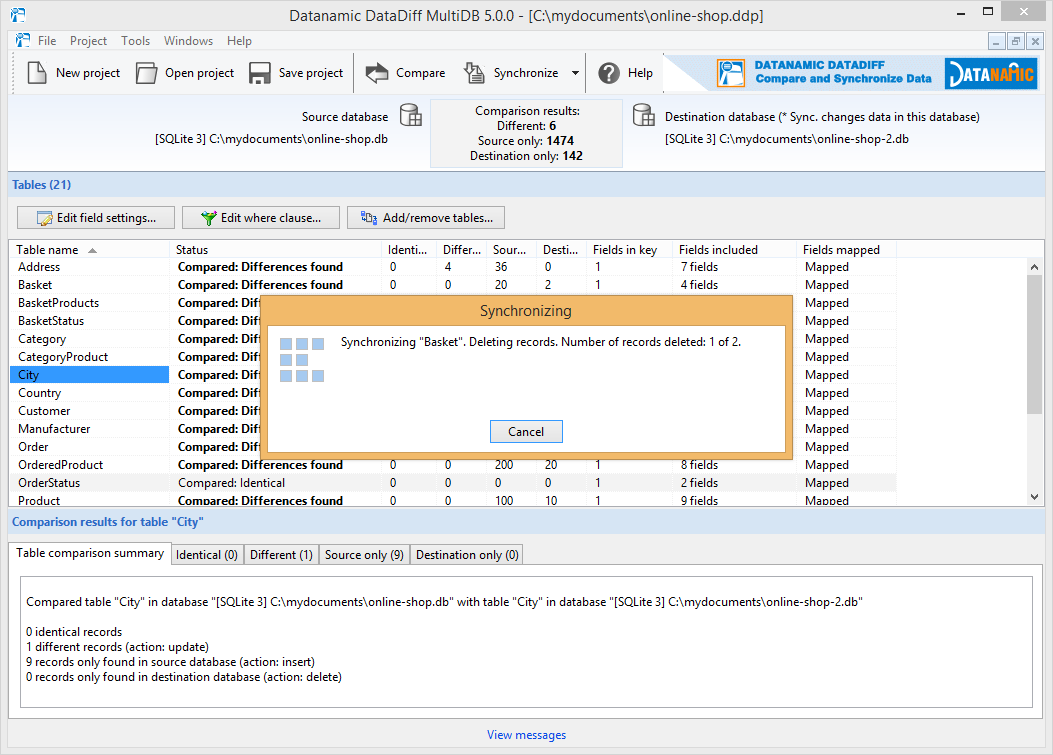Open the Project menu

coord(88,41)
